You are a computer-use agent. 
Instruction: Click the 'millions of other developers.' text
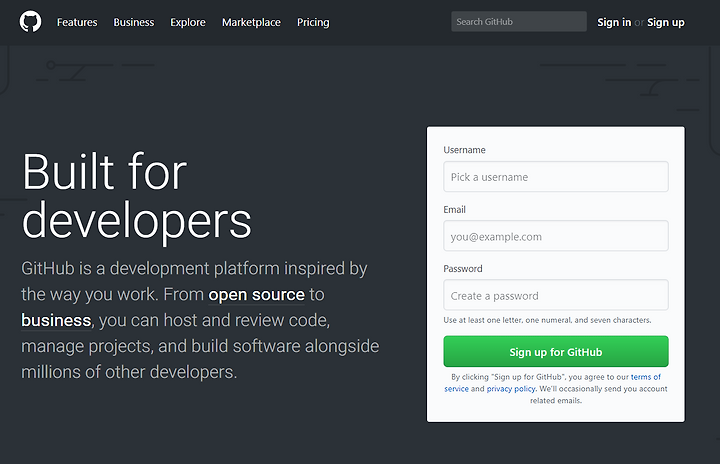click(x=129, y=372)
